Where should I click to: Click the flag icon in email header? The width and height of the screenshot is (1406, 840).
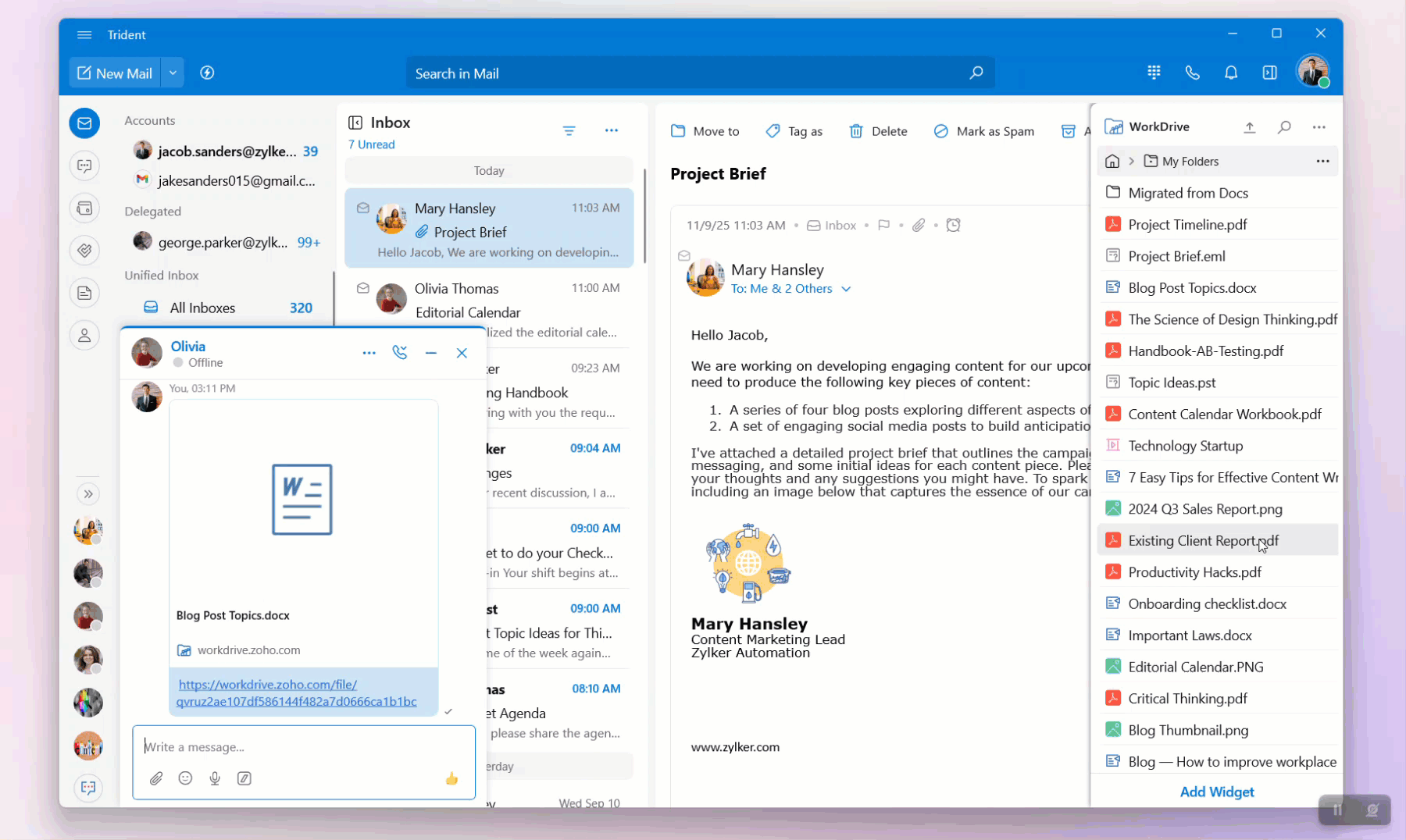pos(883,225)
